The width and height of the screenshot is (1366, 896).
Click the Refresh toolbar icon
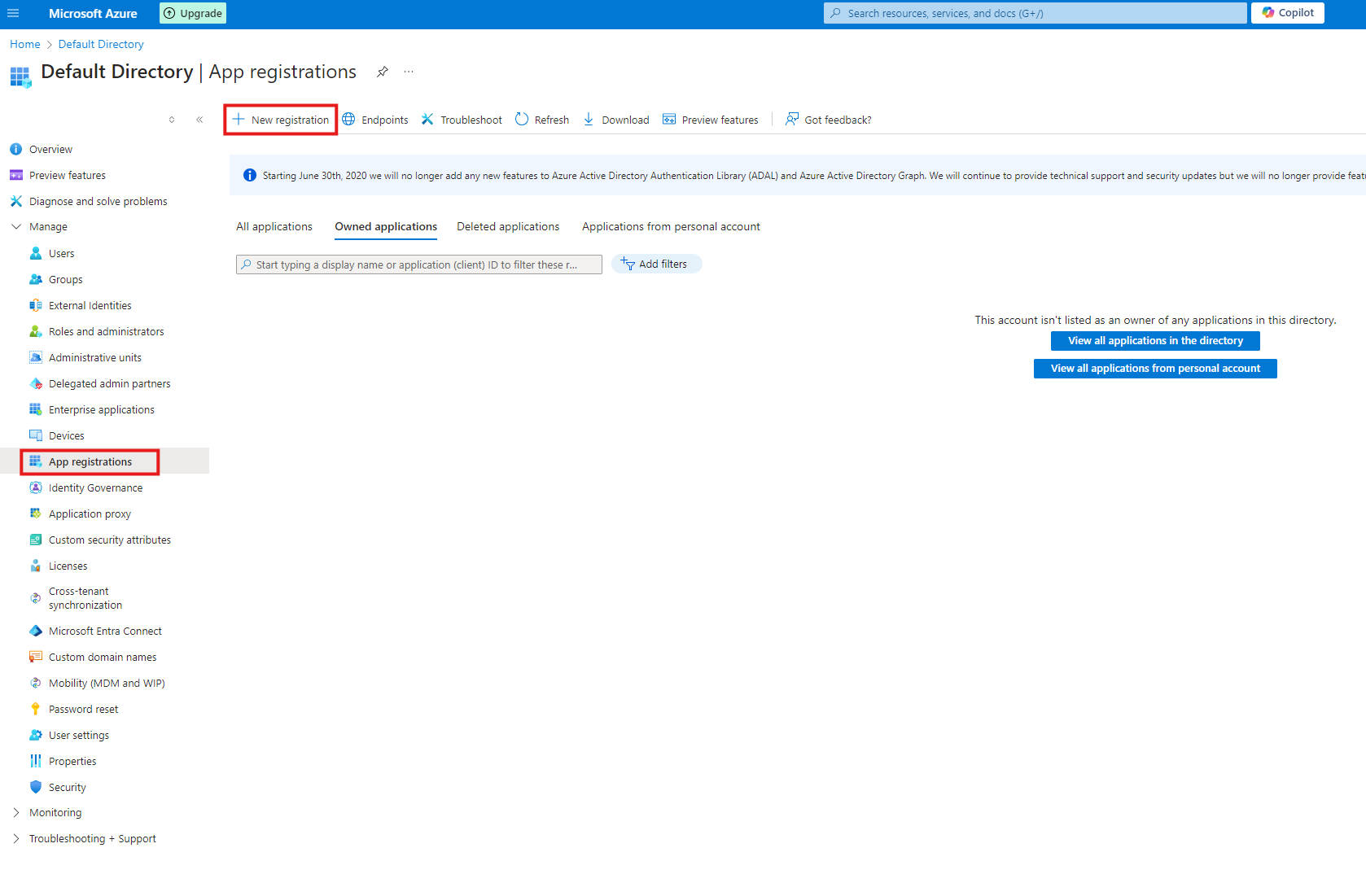pyautogui.click(x=522, y=120)
